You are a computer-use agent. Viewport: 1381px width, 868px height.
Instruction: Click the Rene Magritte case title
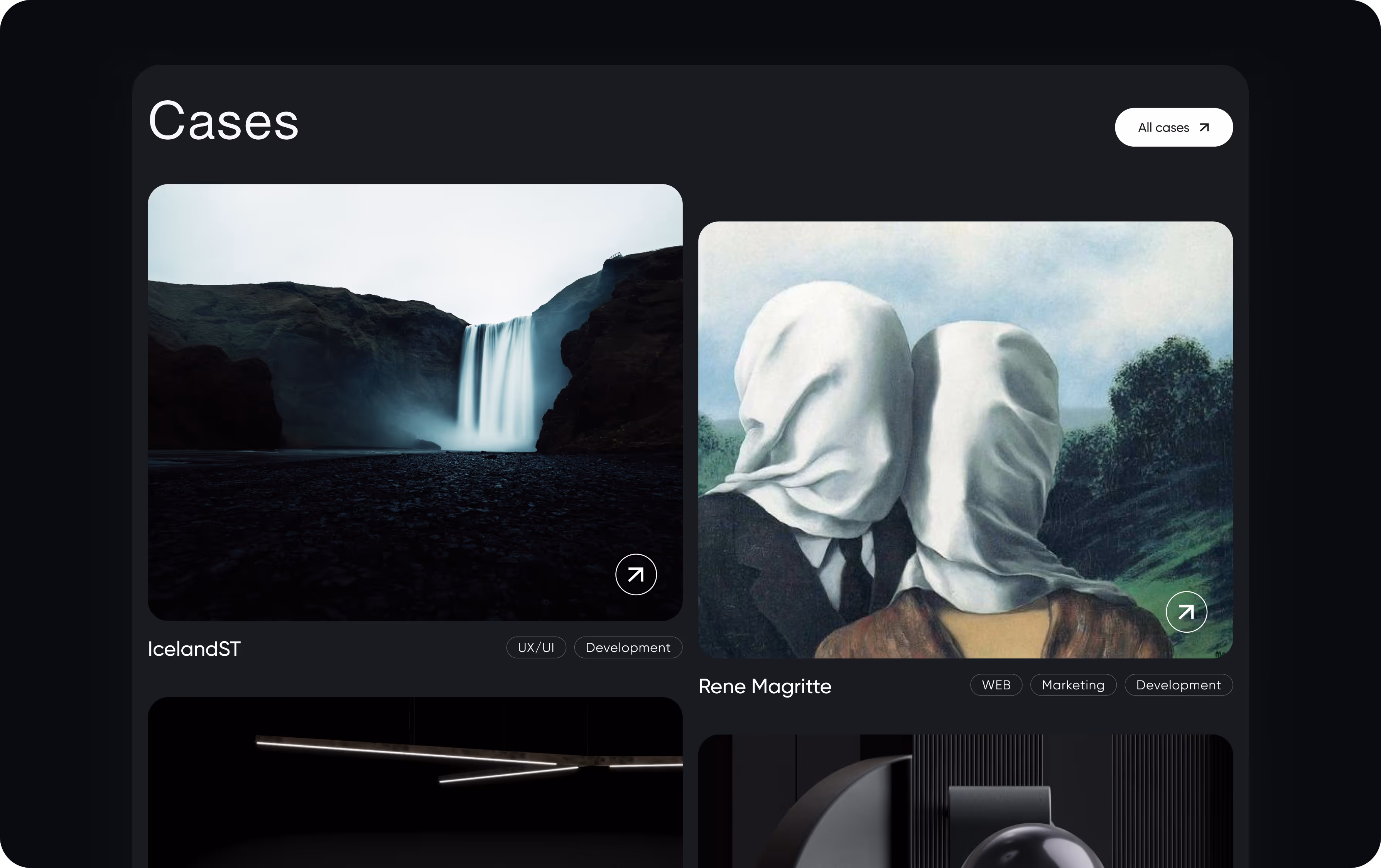click(765, 686)
